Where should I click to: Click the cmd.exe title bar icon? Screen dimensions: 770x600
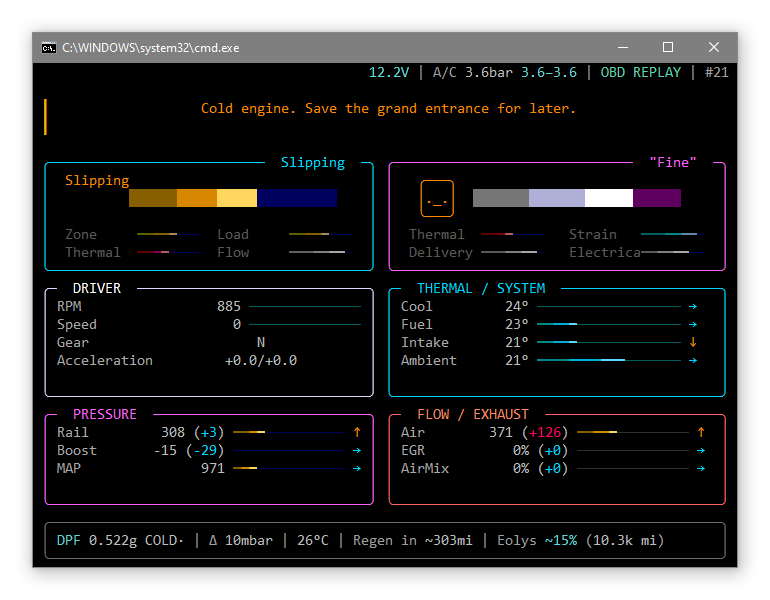[49, 48]
